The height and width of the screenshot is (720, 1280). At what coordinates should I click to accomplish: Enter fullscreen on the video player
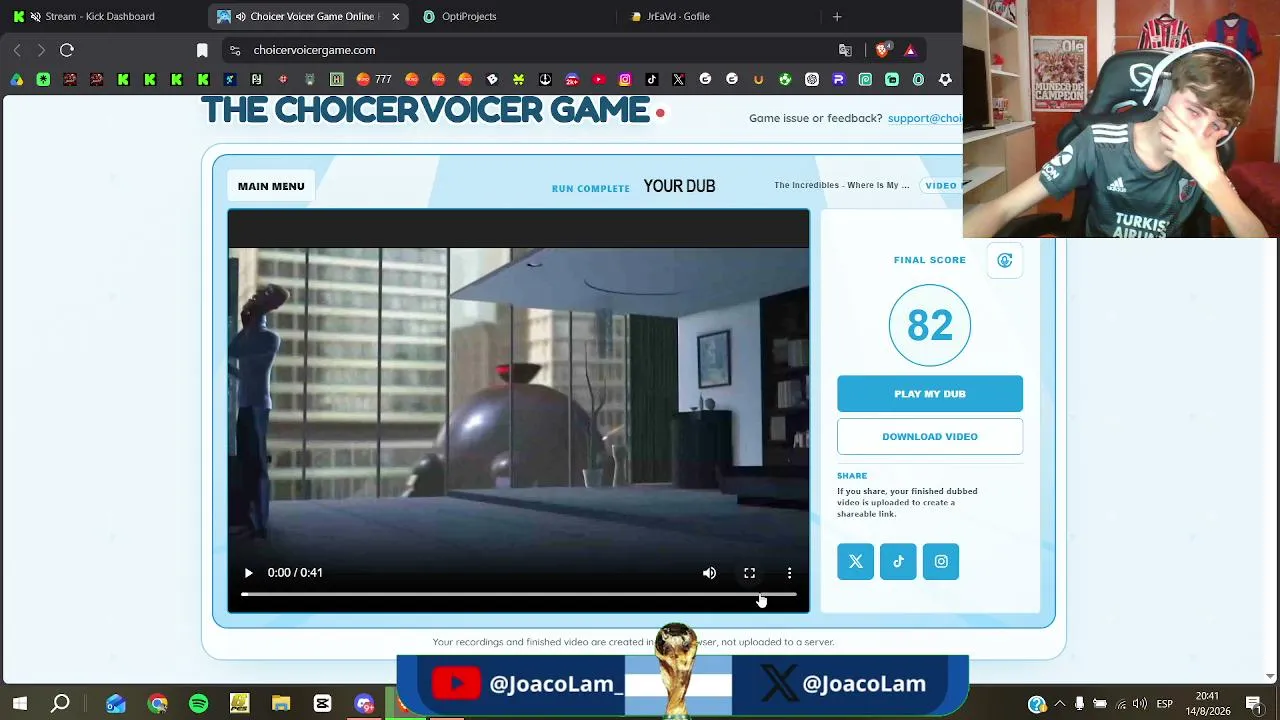(x=749, y=573)
